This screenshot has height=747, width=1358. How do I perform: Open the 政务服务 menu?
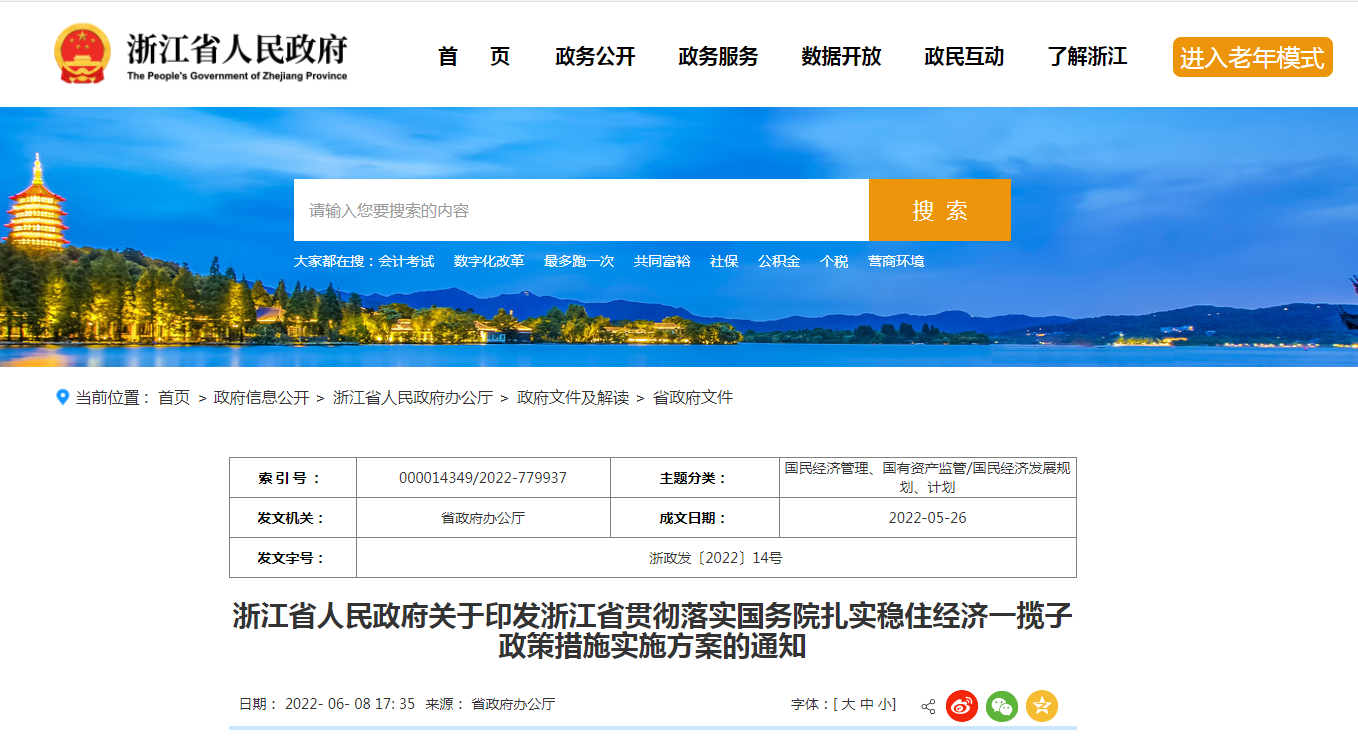tap(718, 57)
